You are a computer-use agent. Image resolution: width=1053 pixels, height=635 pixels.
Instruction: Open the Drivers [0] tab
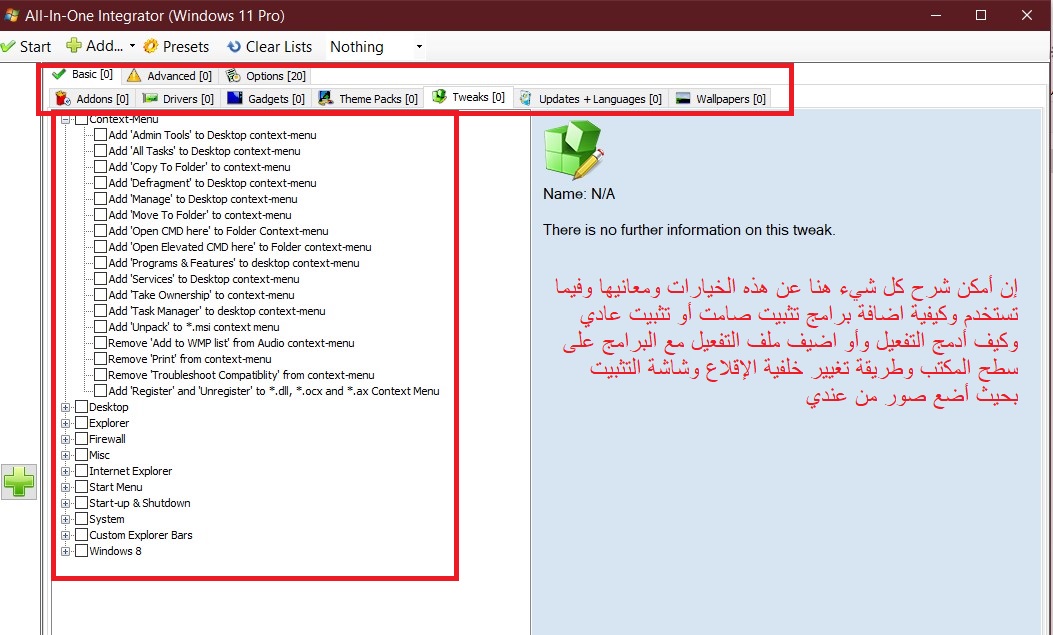pos(178,99)
